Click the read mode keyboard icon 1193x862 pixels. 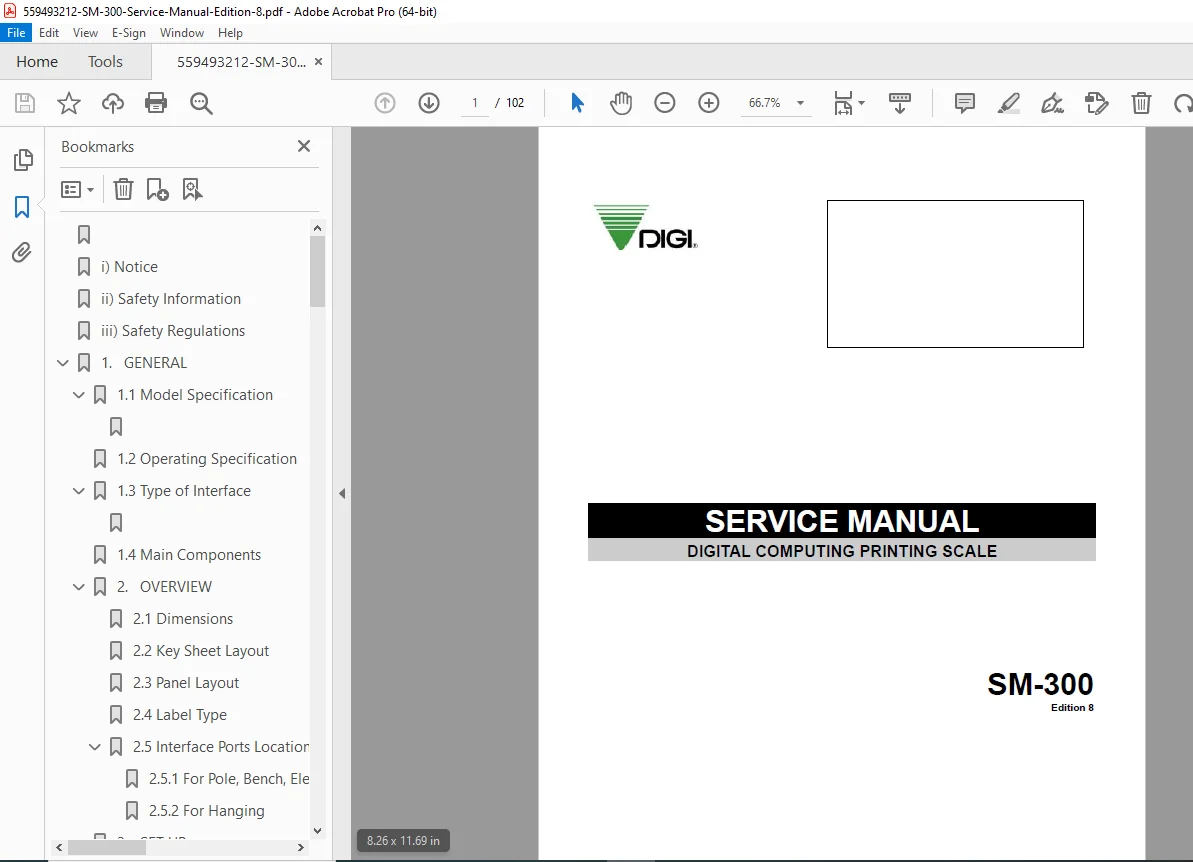[899, 103]
